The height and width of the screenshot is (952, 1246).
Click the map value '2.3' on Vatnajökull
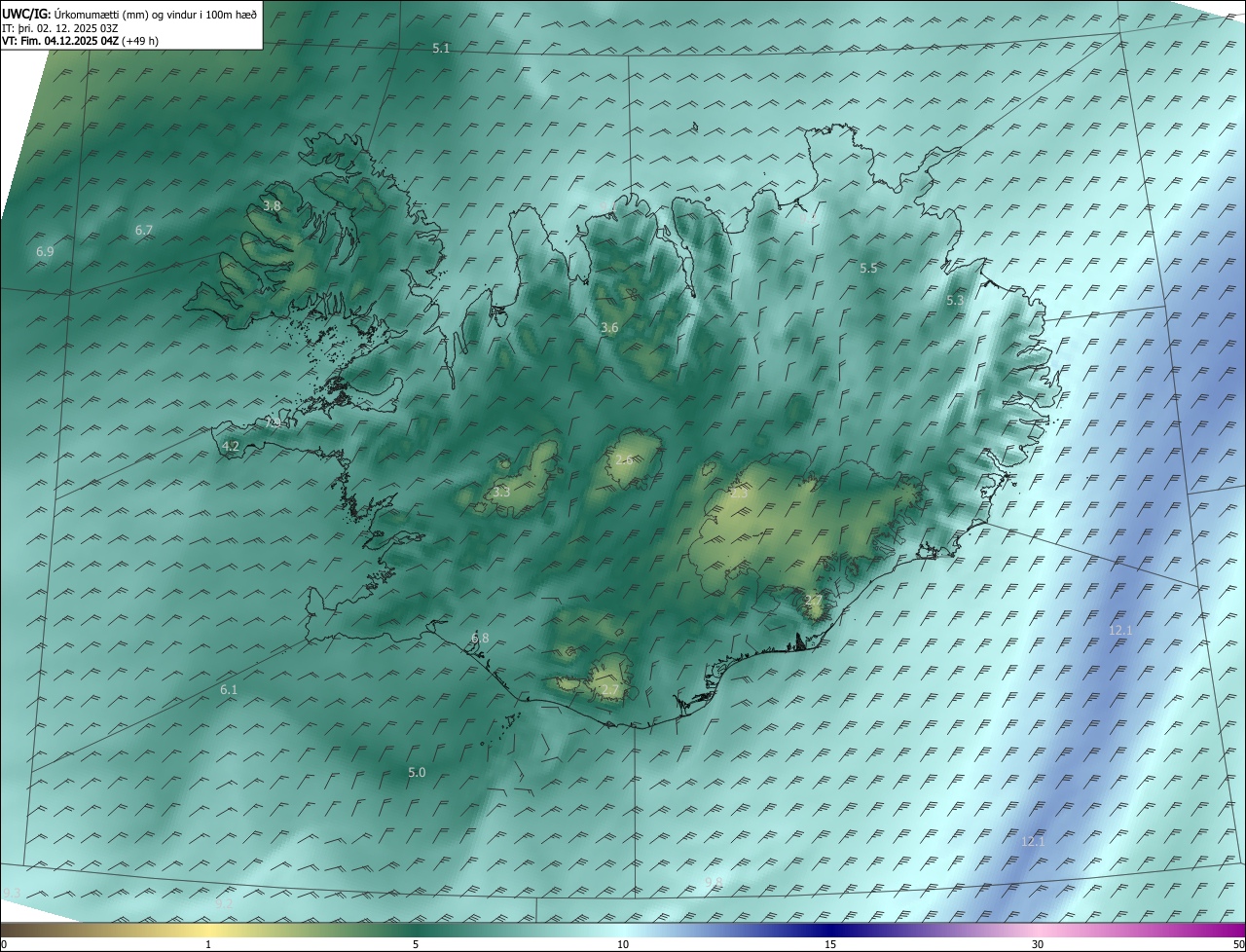tap(739, 494)
